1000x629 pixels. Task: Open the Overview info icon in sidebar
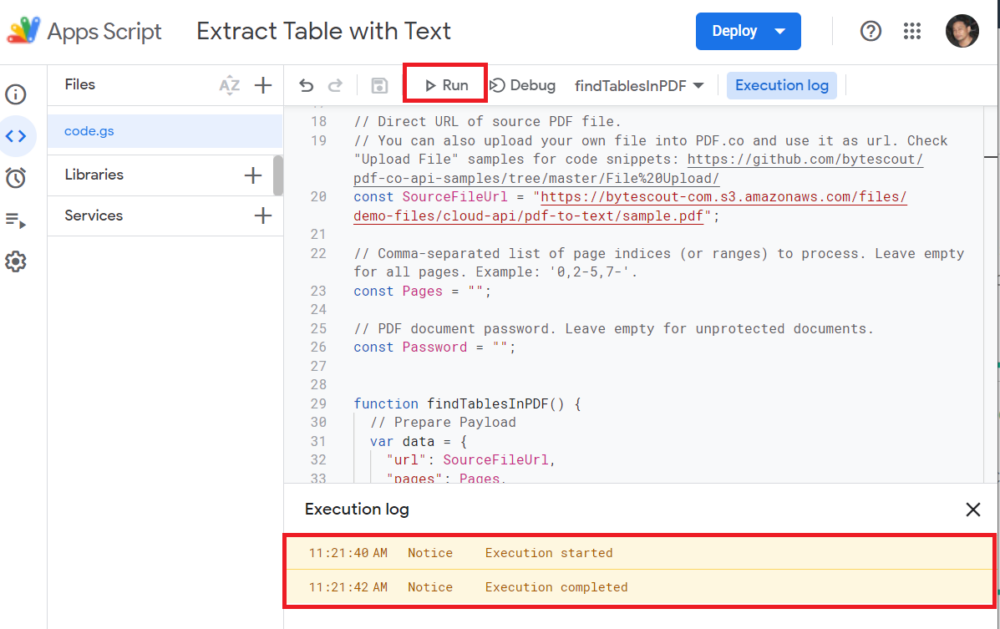(16, 94)
